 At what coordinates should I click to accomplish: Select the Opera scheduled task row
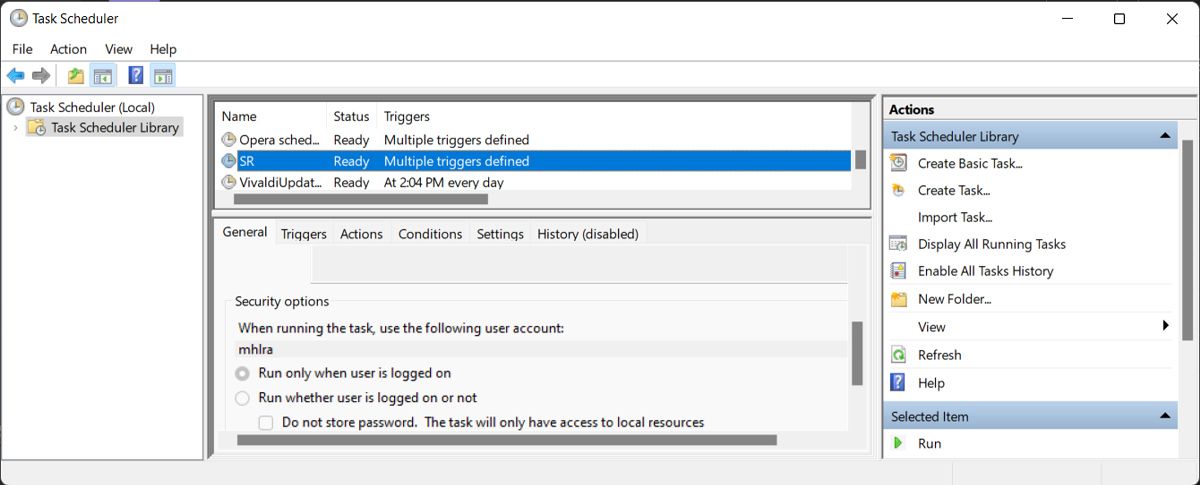[x=534, y=140]
